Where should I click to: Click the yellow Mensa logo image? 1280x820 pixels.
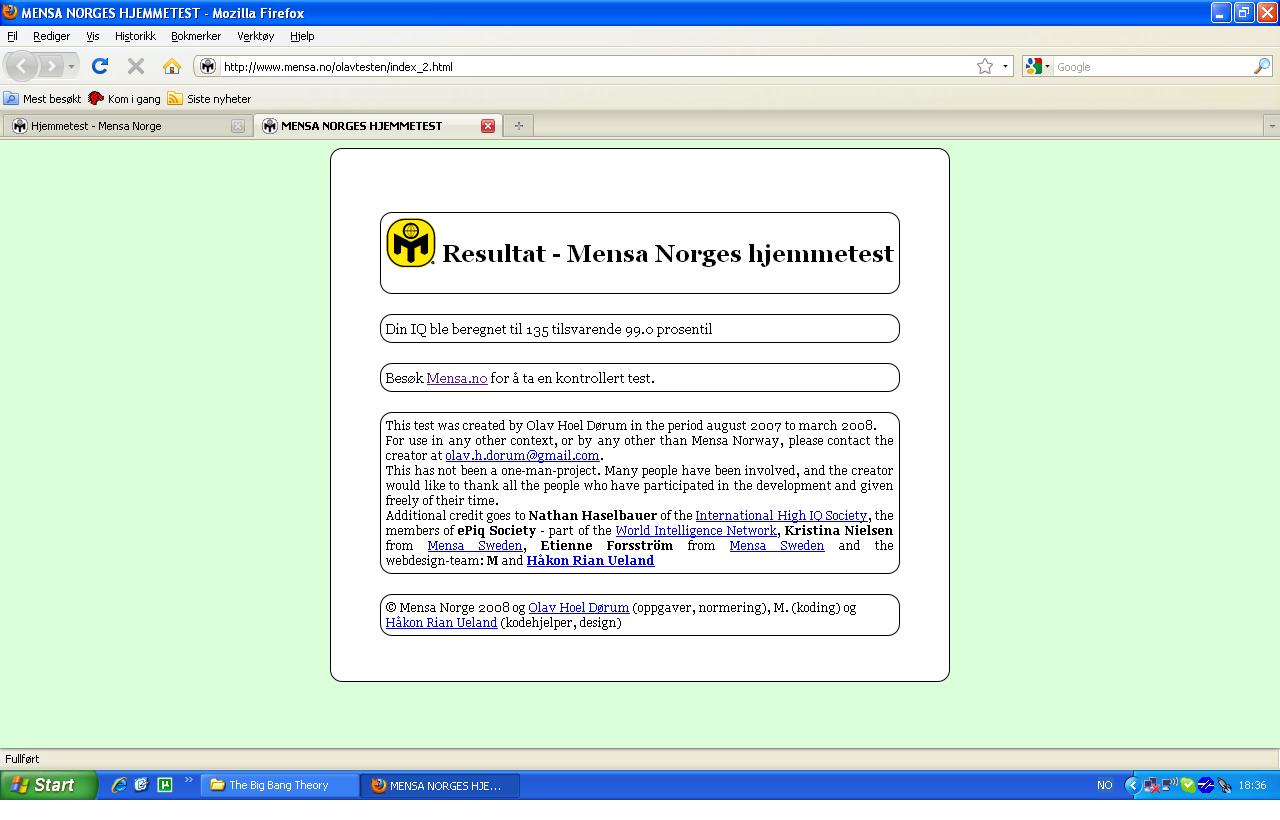coord(411,243)
